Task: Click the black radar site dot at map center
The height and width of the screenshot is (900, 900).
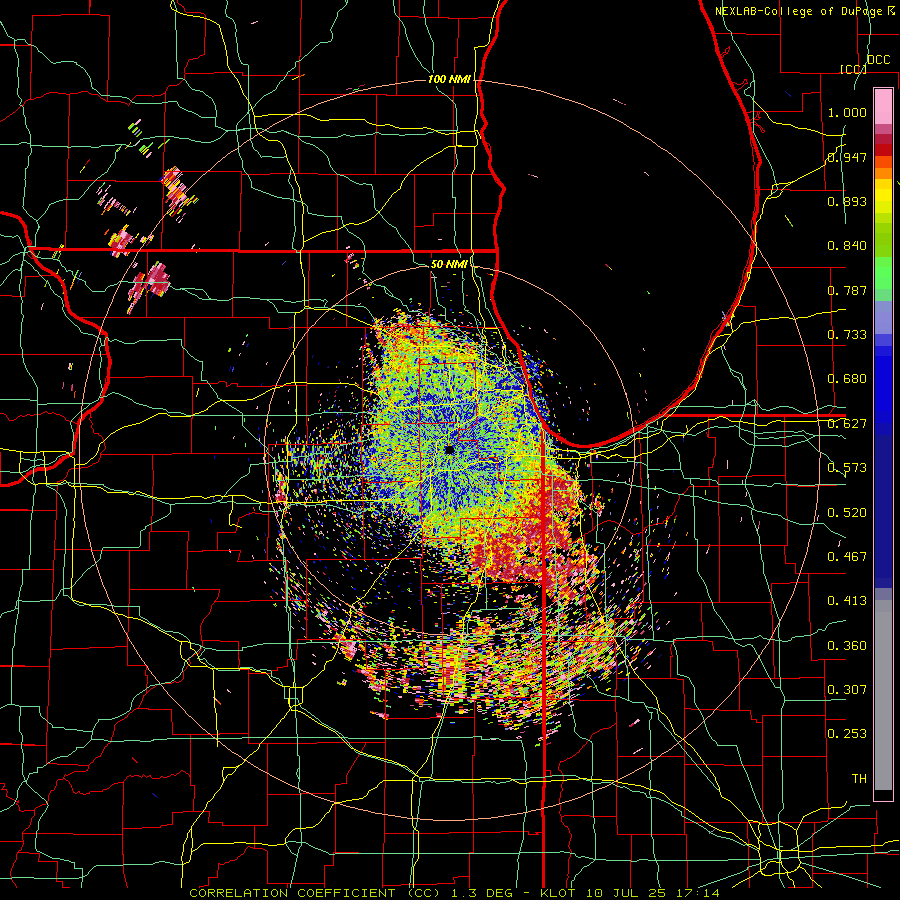Action: tap(449, 450)
